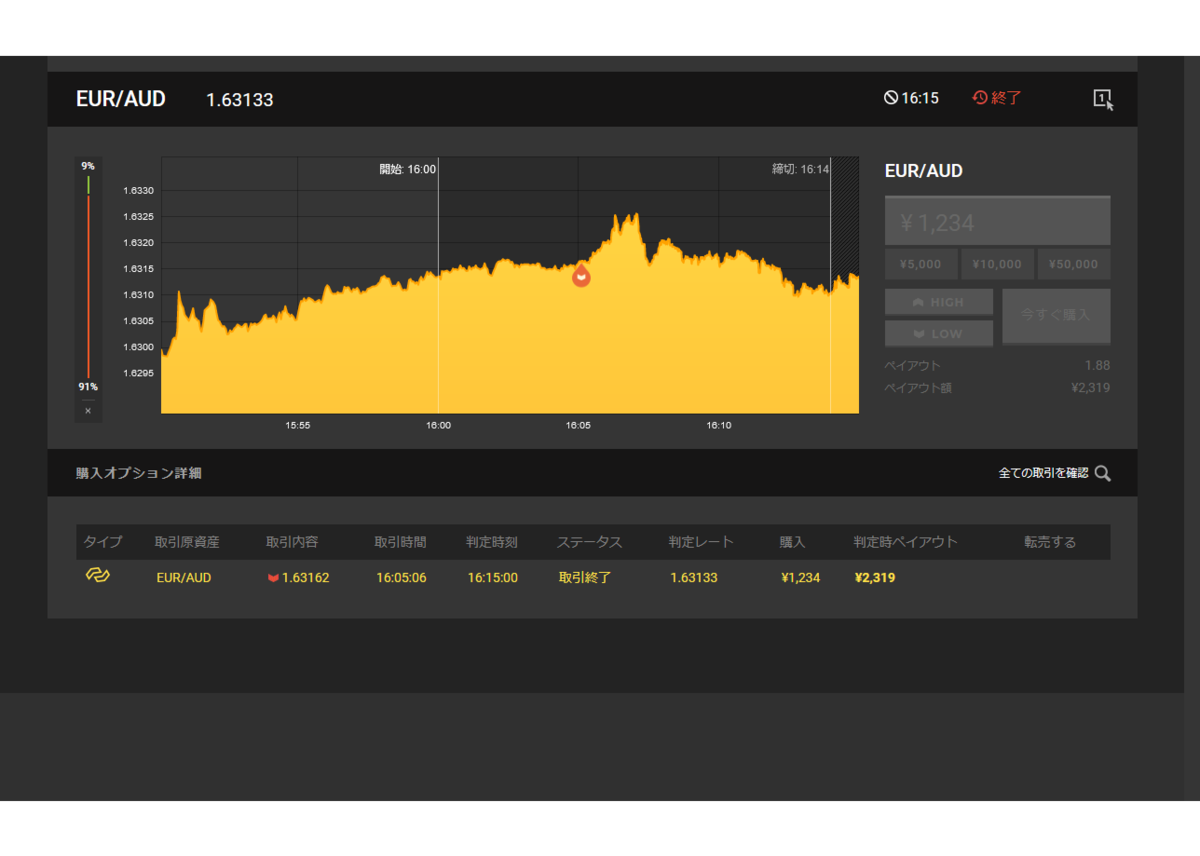1200x856 pixels.
Task: Click the 開始: 16:00 start marker label
Action: [x=408, y=169]
